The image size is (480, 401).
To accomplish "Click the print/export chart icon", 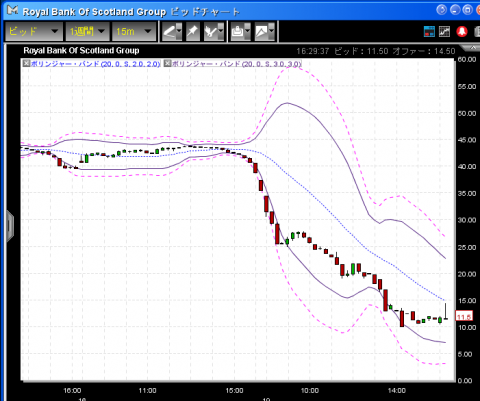I will coord(238,32).
